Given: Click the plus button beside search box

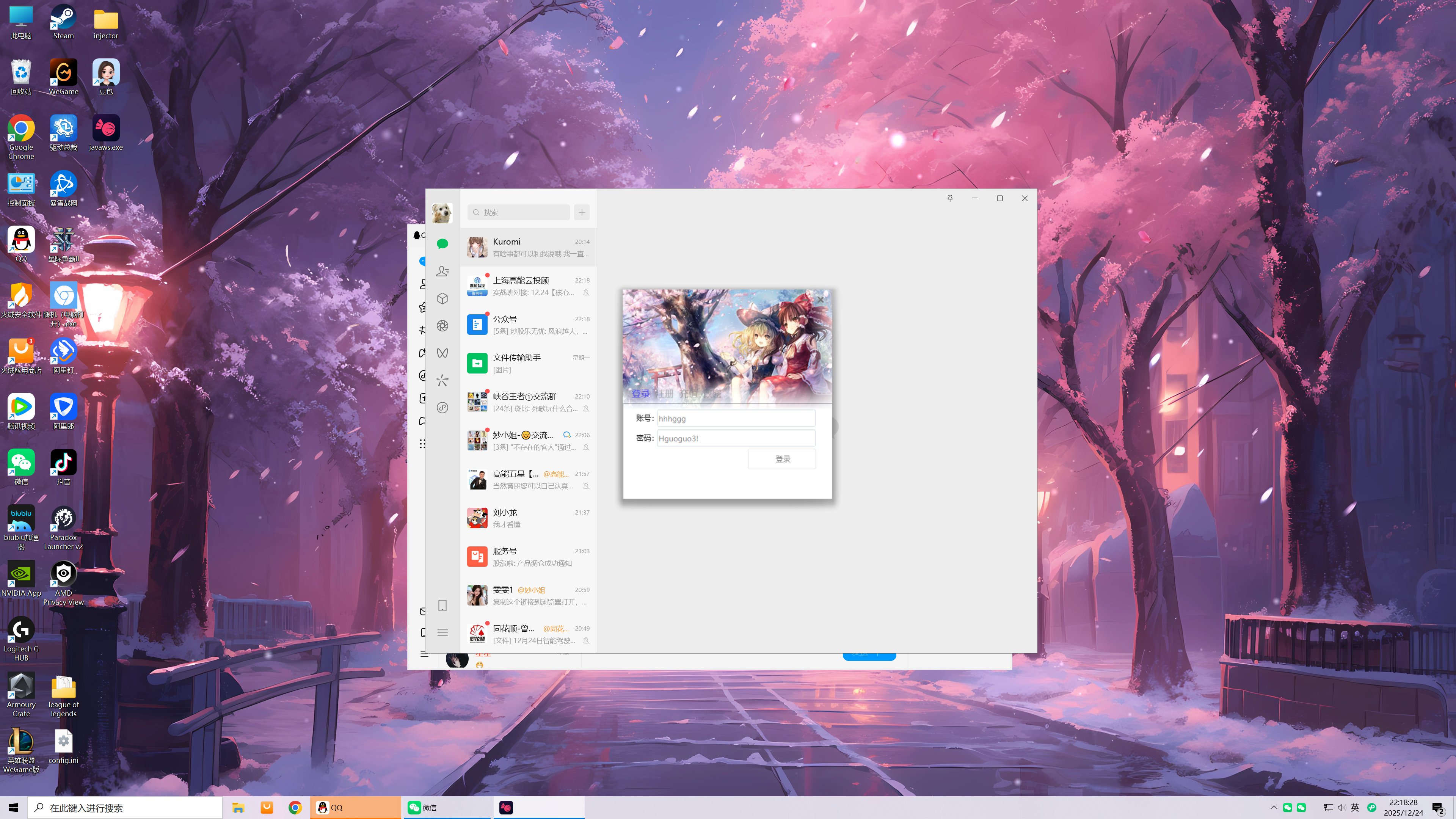Looking at the screenshot, I should pos(582,212).
